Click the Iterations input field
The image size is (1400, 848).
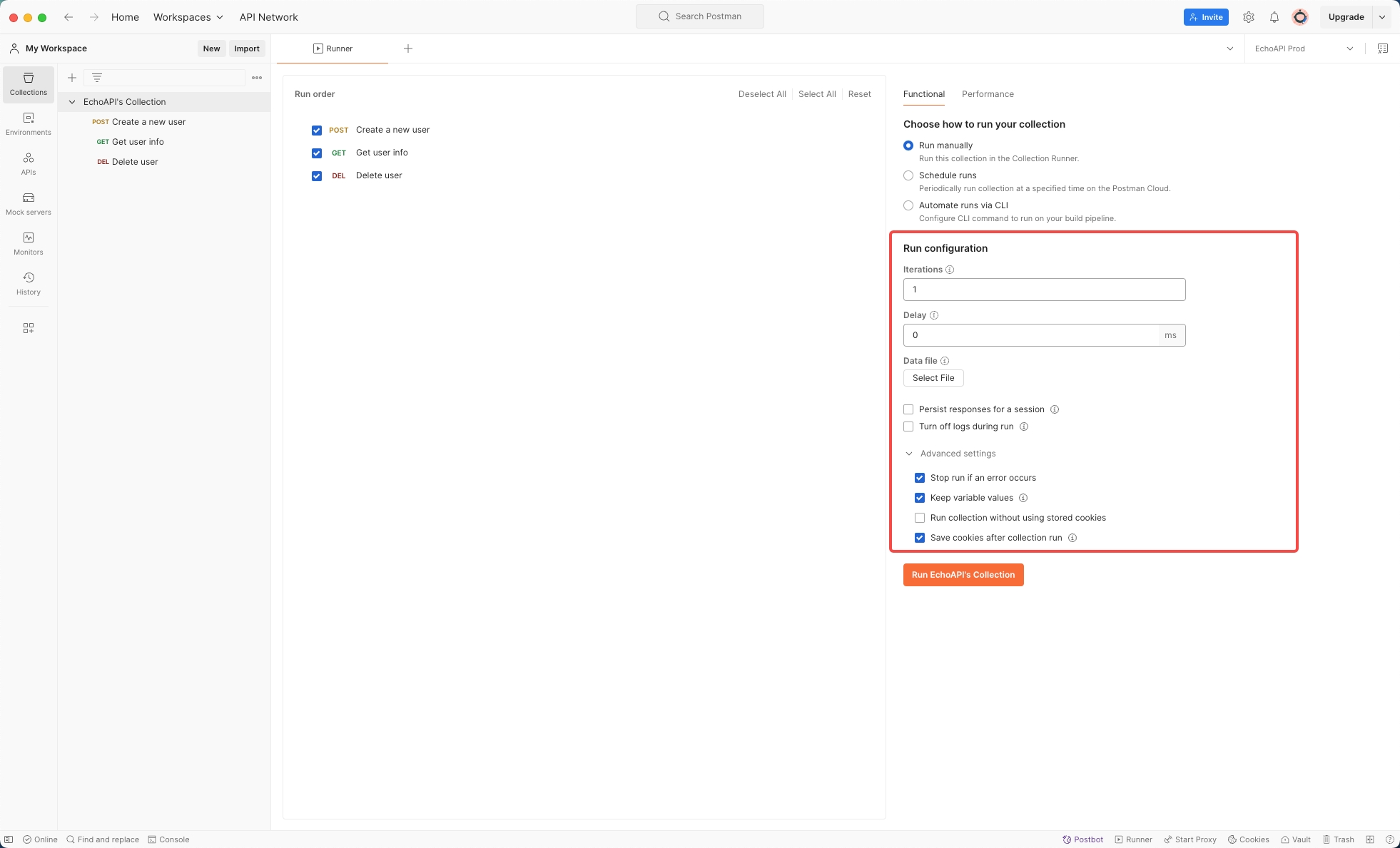1045,290
